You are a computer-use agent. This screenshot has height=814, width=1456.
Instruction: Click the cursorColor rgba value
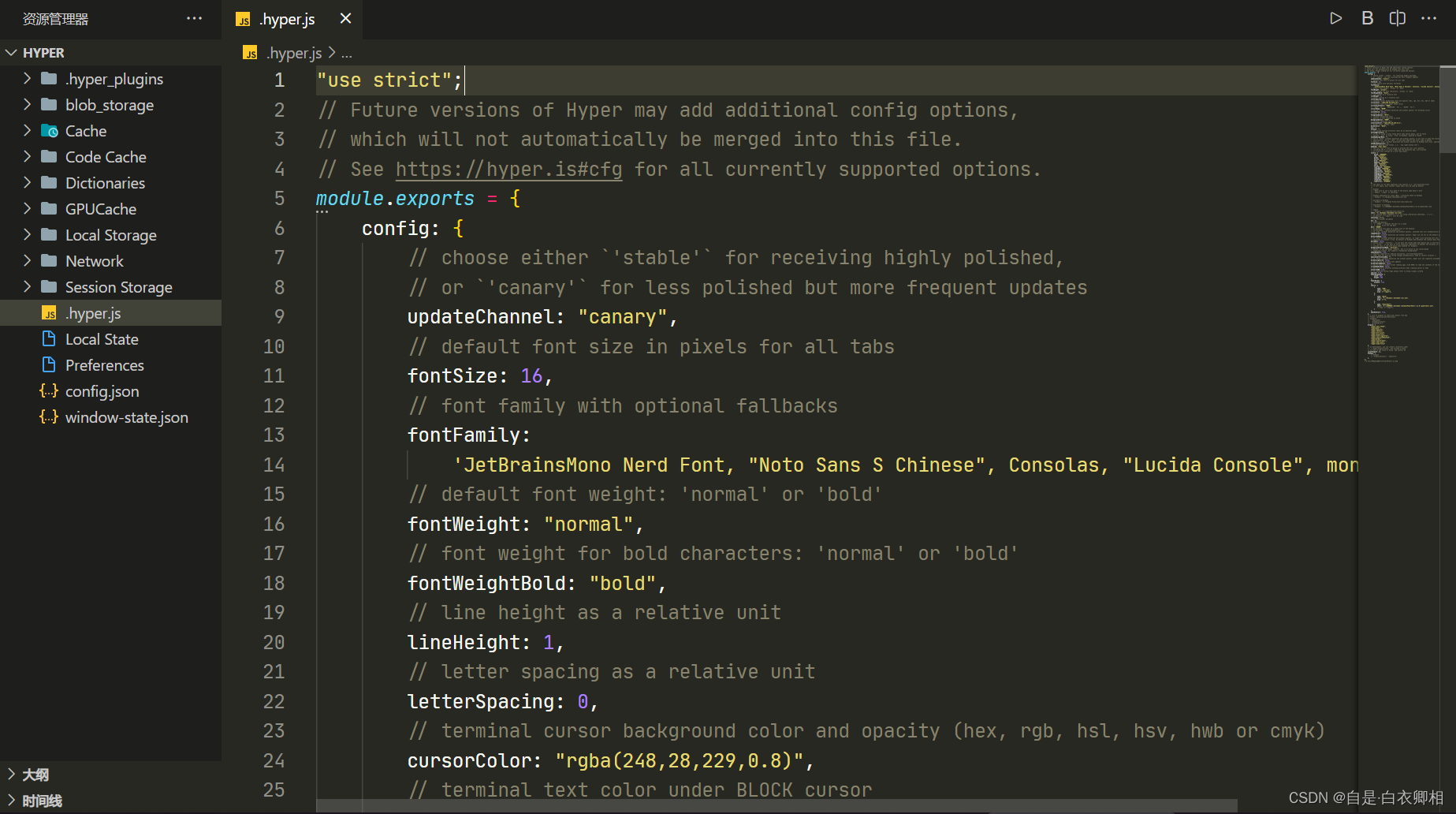[x=680, y=761]
